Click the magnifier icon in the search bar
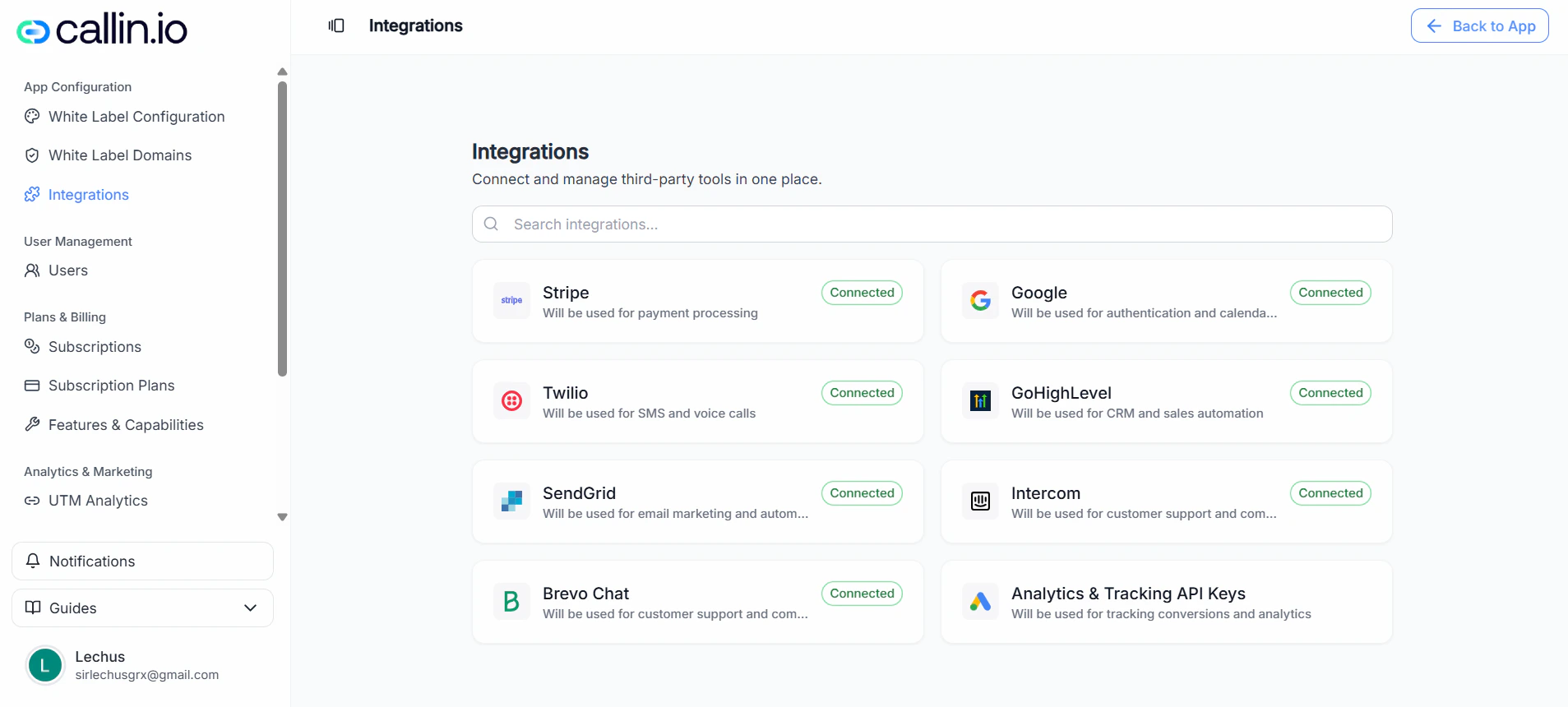 point(491,224)
